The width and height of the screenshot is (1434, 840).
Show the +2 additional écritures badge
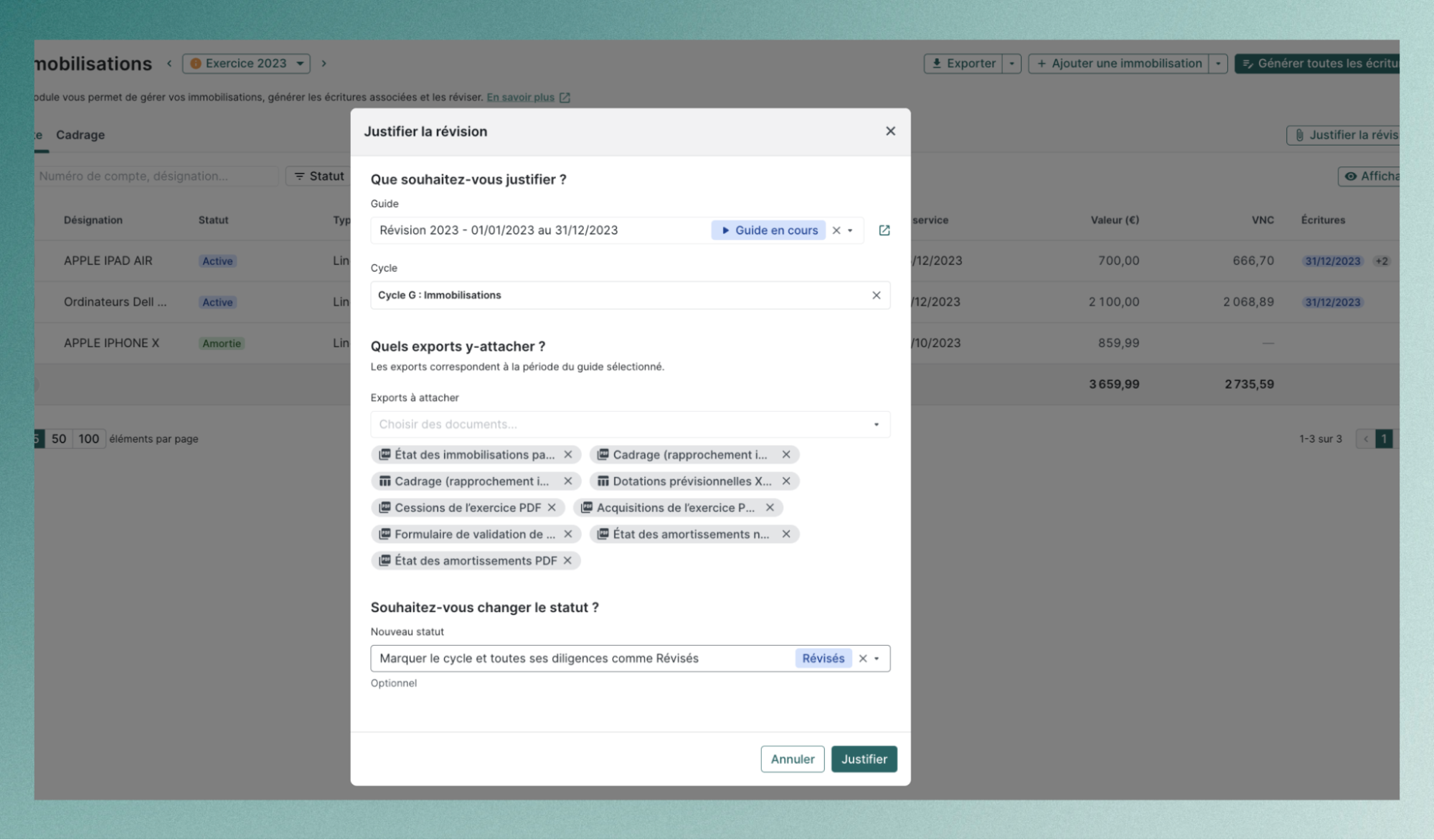point(1382,261)
